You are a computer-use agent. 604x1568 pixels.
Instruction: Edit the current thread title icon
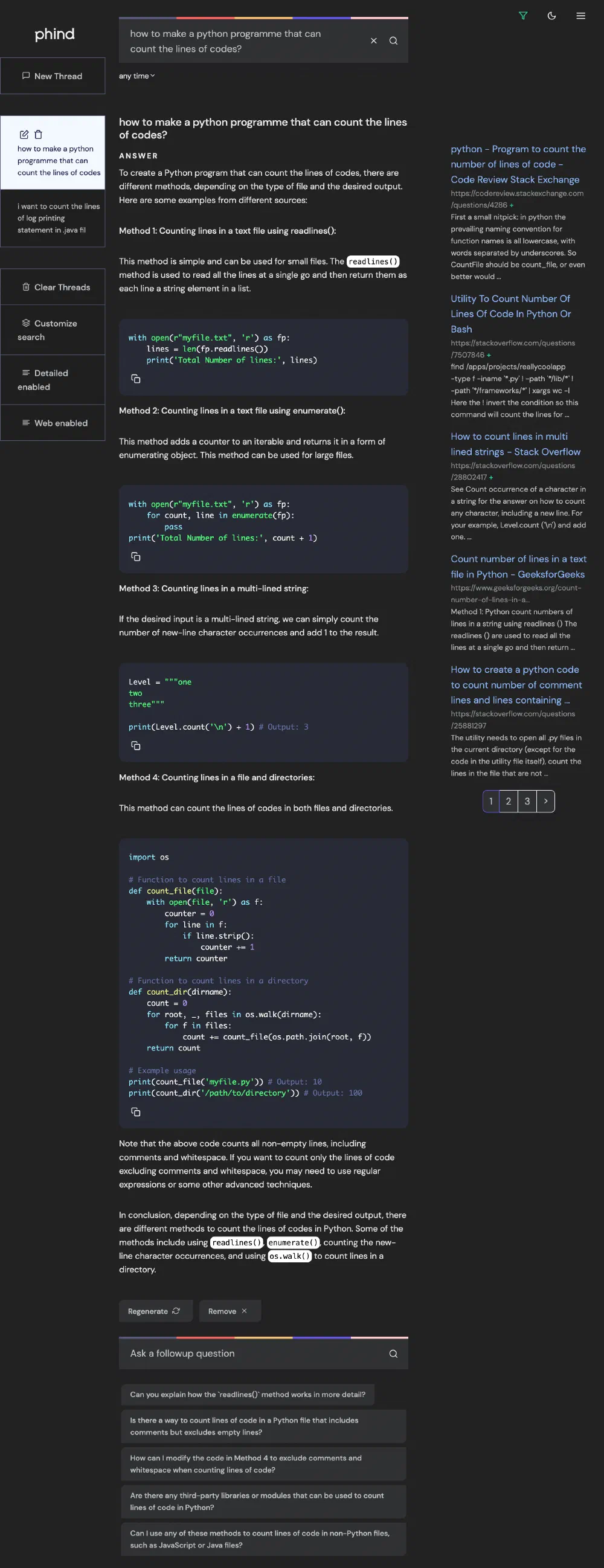click(24, 135)
